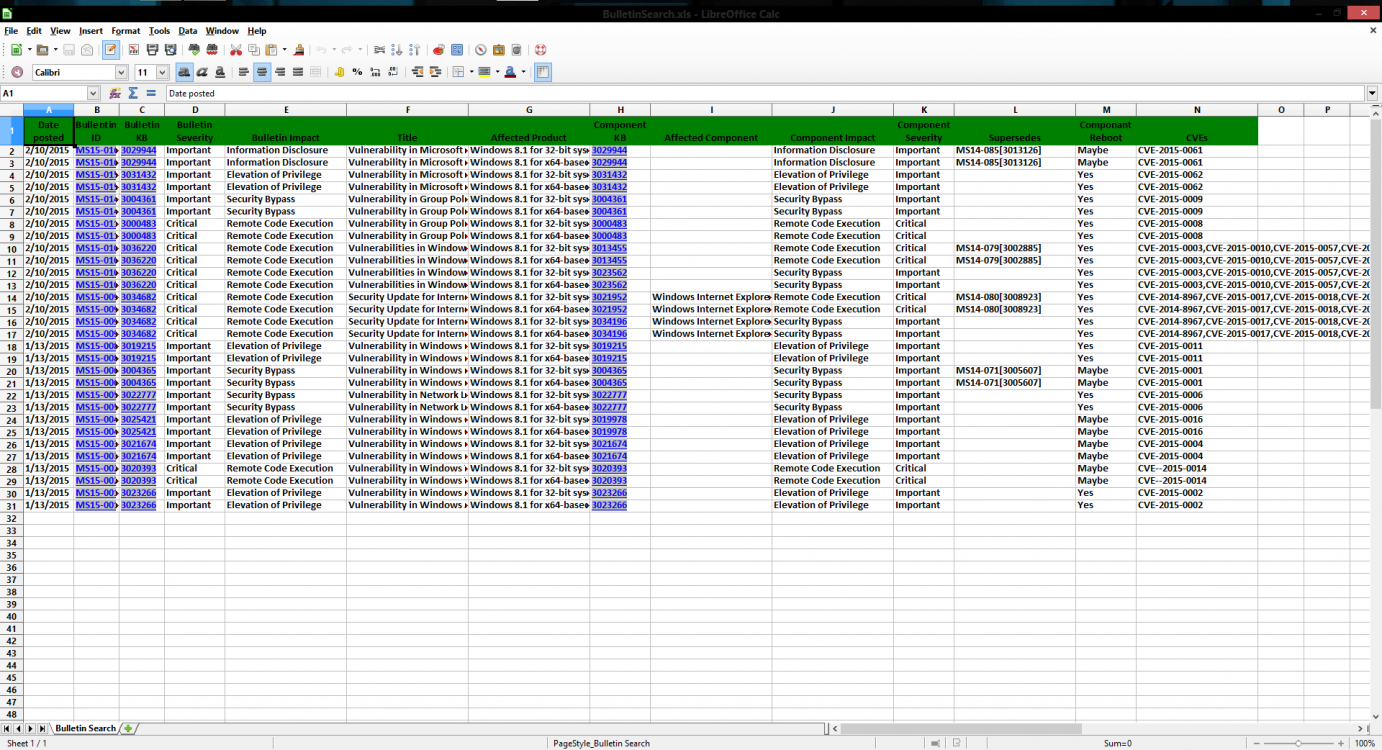This screenshot has height=750, width=1382.
Task: Click the Function equals icon
Action: click(x=151, y=93)
